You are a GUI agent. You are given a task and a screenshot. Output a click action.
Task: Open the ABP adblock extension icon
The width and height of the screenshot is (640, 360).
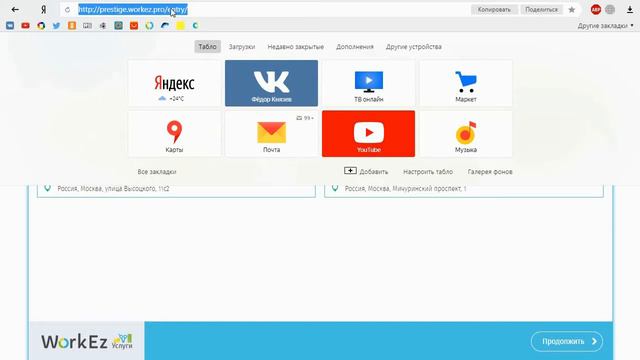coord(596,9)
